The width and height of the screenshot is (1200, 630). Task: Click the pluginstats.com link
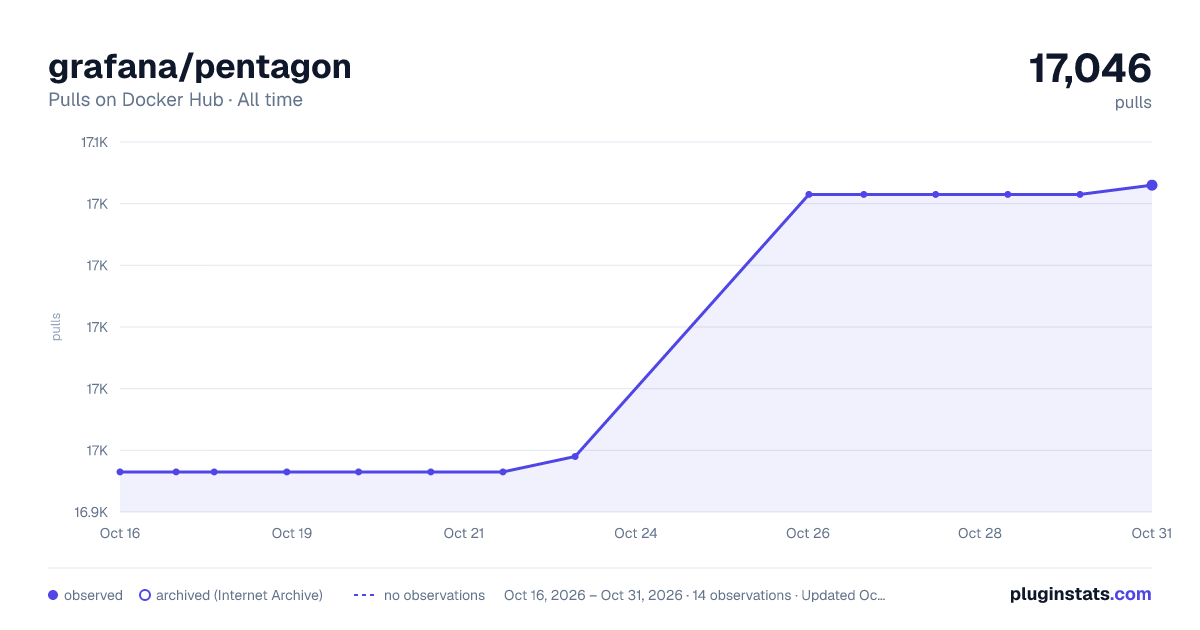click(1081, 594)
